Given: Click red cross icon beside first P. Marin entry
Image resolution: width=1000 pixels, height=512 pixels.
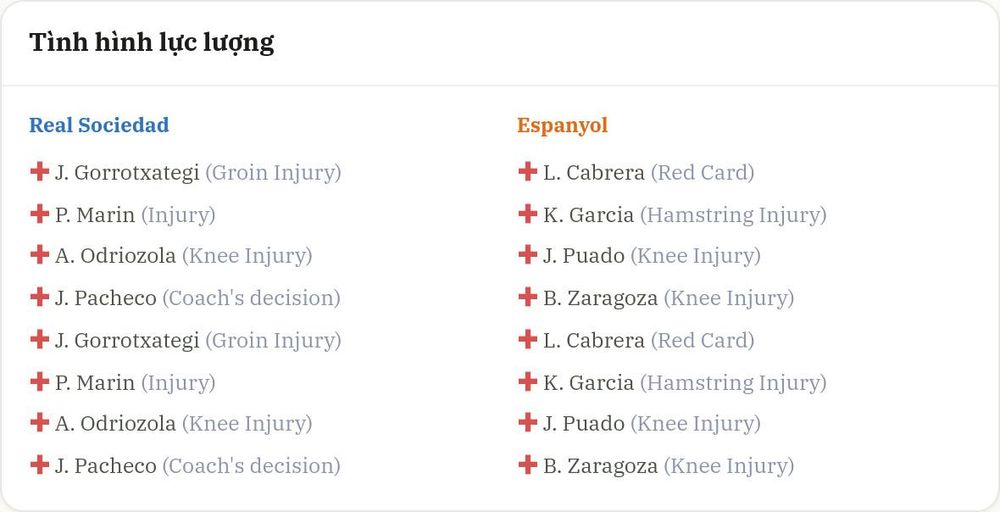Looking at the screenshot, I should [x=40, y=214].
